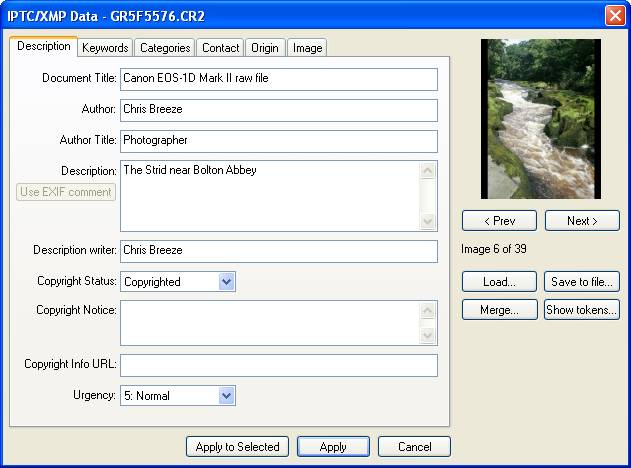Click the Description writer field

[279, 251]
